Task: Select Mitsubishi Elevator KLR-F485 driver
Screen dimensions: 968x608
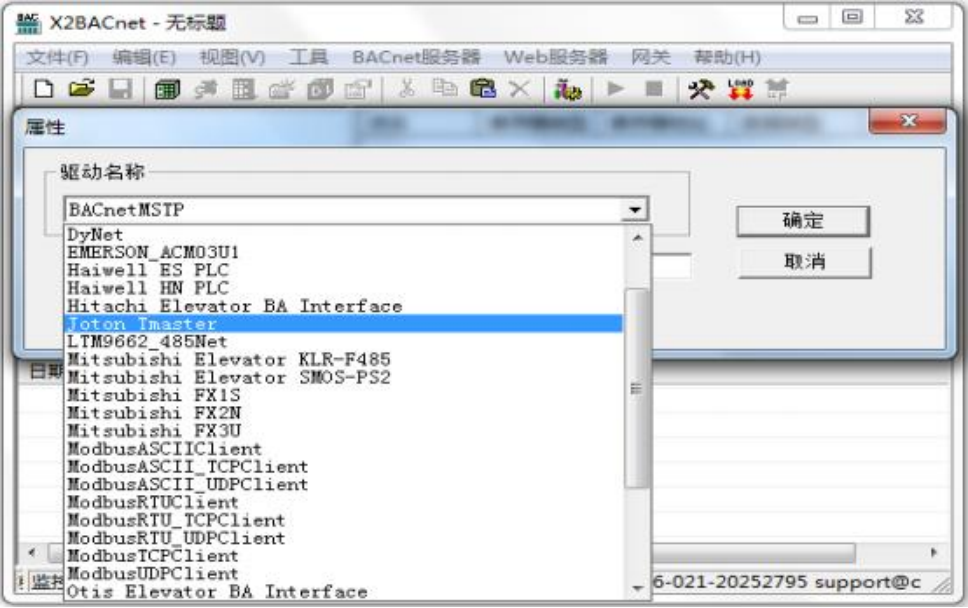Action: click(x=343, y=360)
